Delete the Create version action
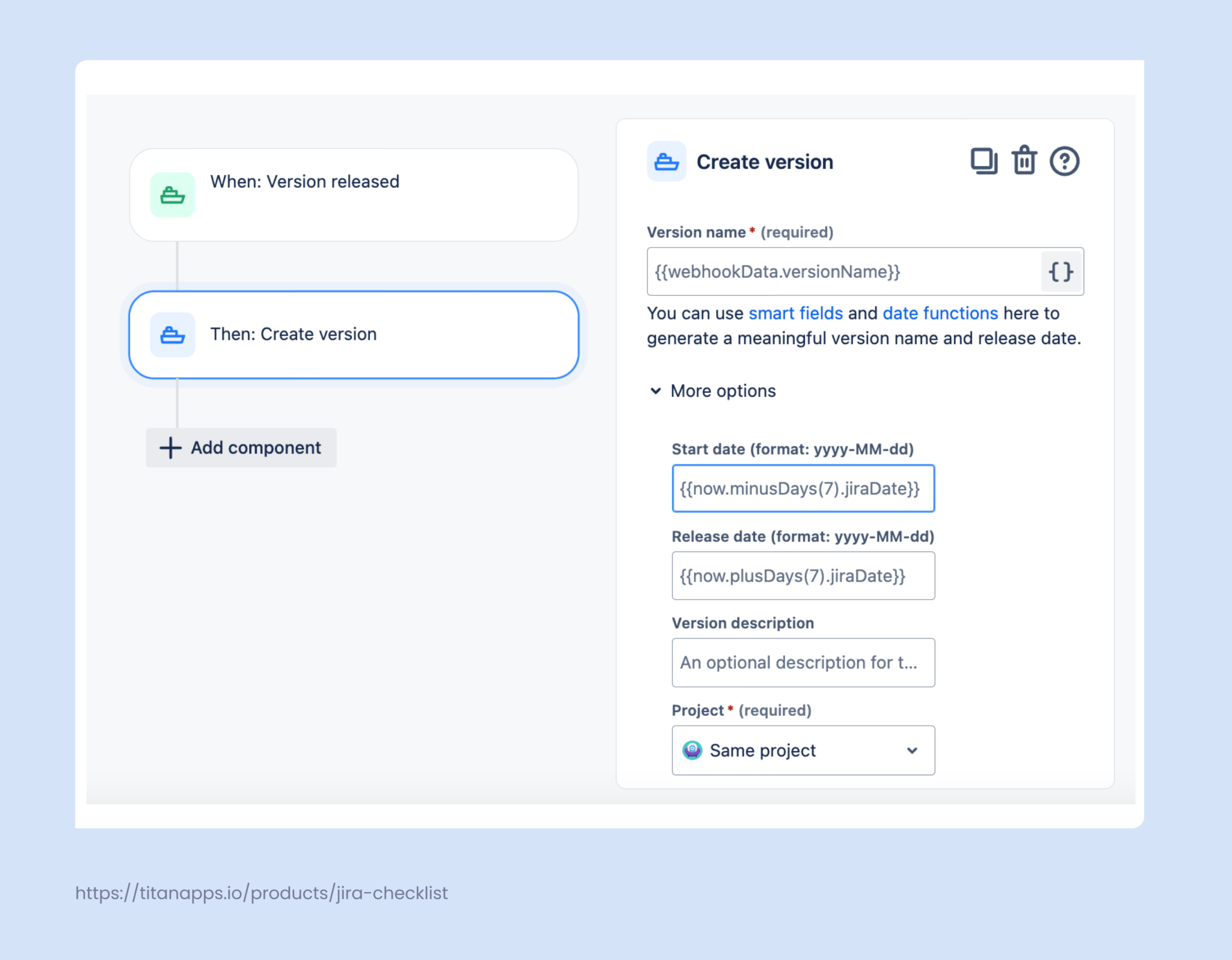The width and height of the screenshot is (1232, 960). 1024,161
